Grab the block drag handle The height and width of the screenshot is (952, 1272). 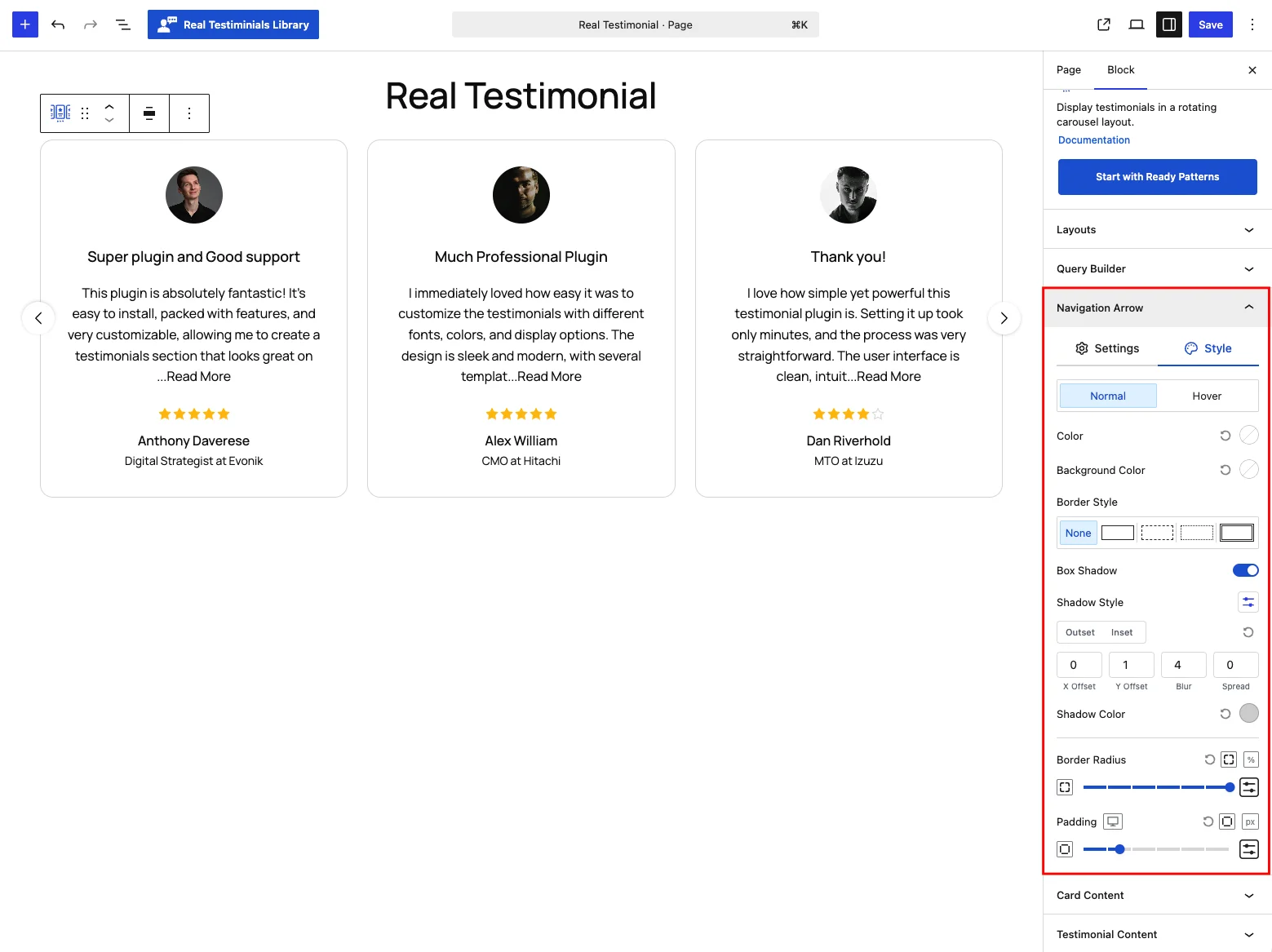(x=85, y=113)
